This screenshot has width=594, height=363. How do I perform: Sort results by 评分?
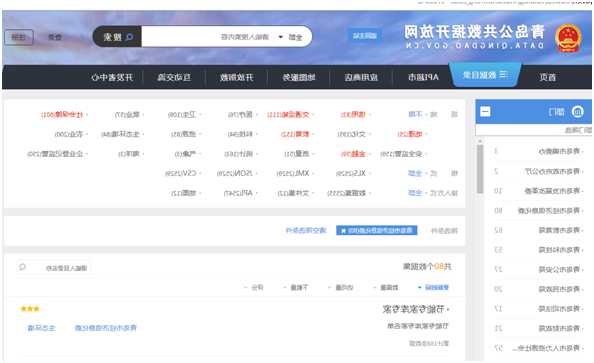254,288
